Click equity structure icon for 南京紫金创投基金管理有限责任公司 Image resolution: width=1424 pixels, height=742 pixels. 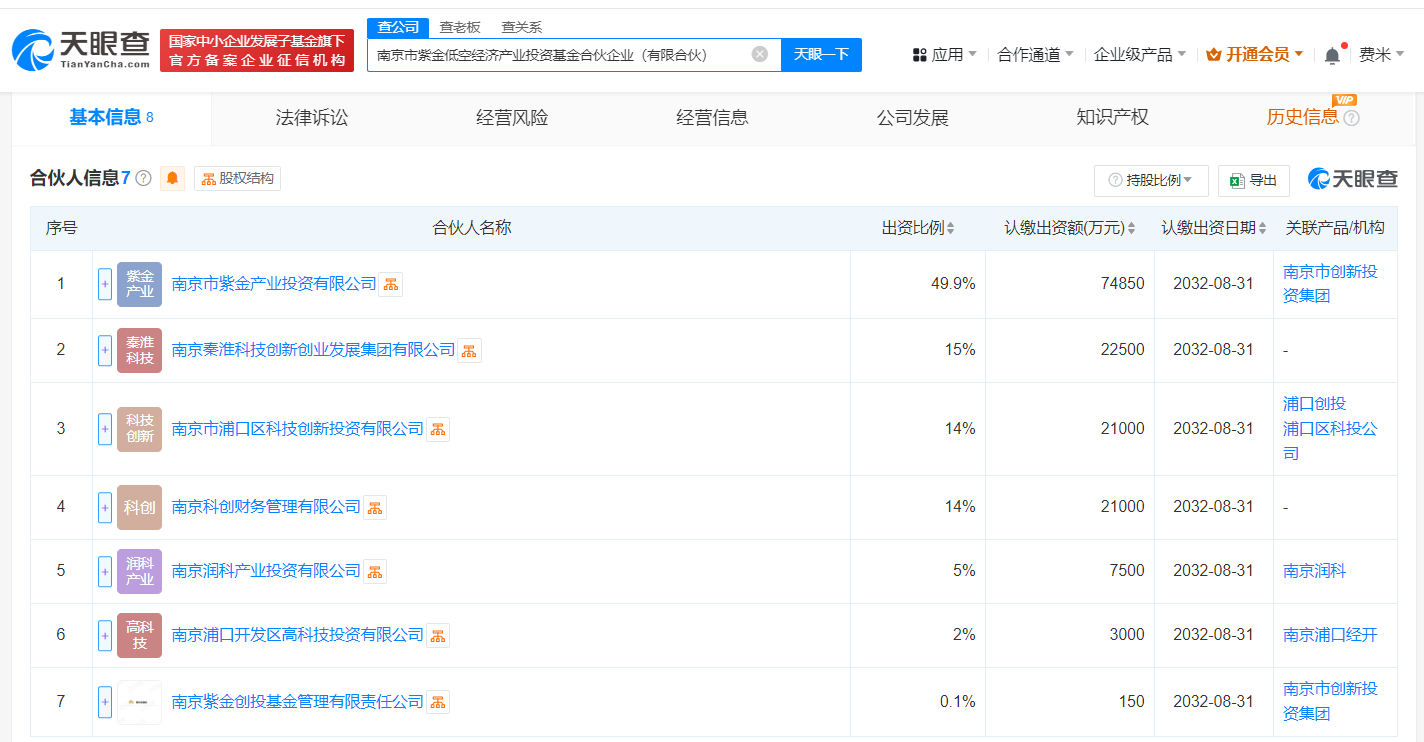tap(438, 702)
